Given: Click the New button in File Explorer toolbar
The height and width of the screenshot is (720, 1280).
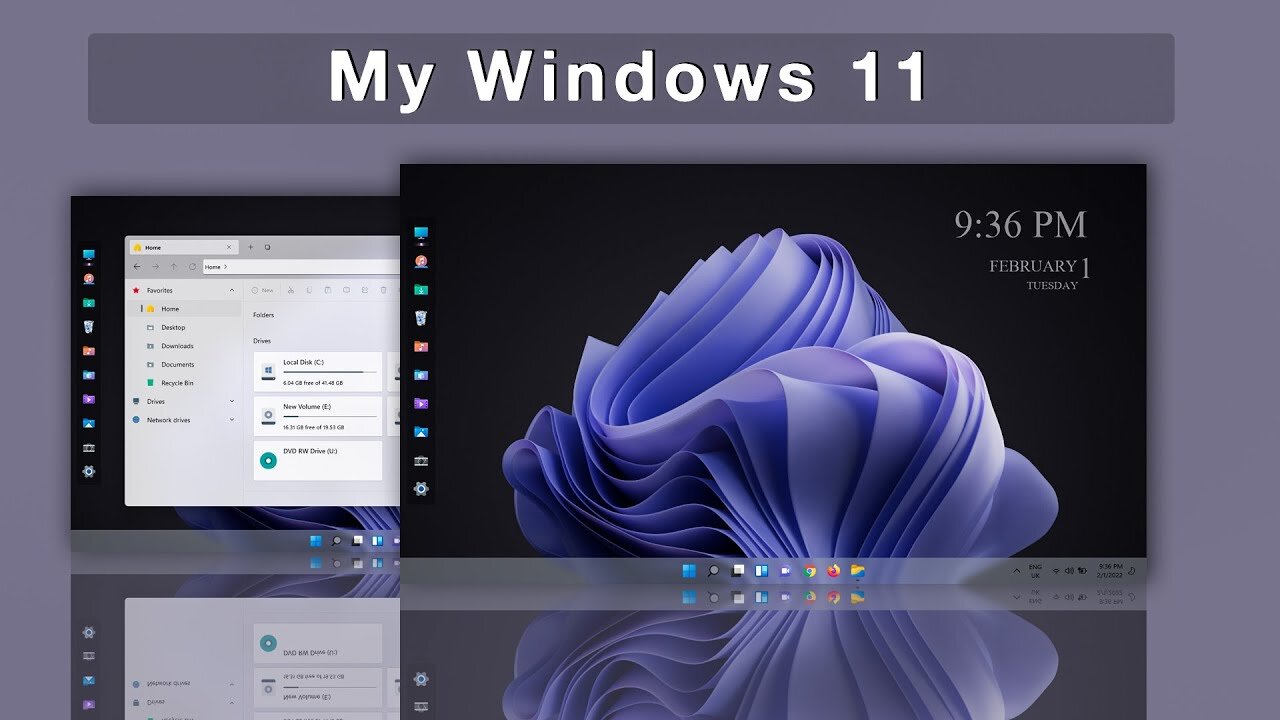Looking at the screenshot, I should pyautogui.click(x=263, y=290).
